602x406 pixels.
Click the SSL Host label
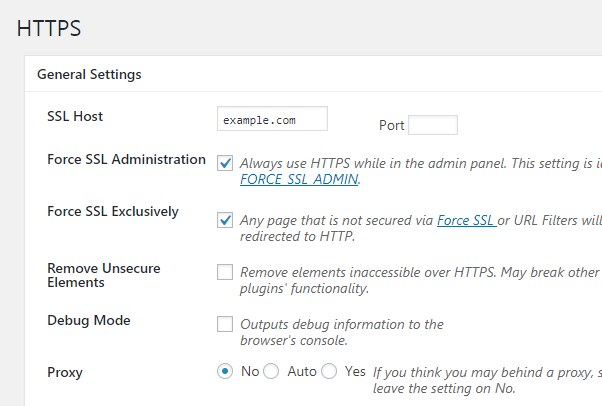coord(75,116)
